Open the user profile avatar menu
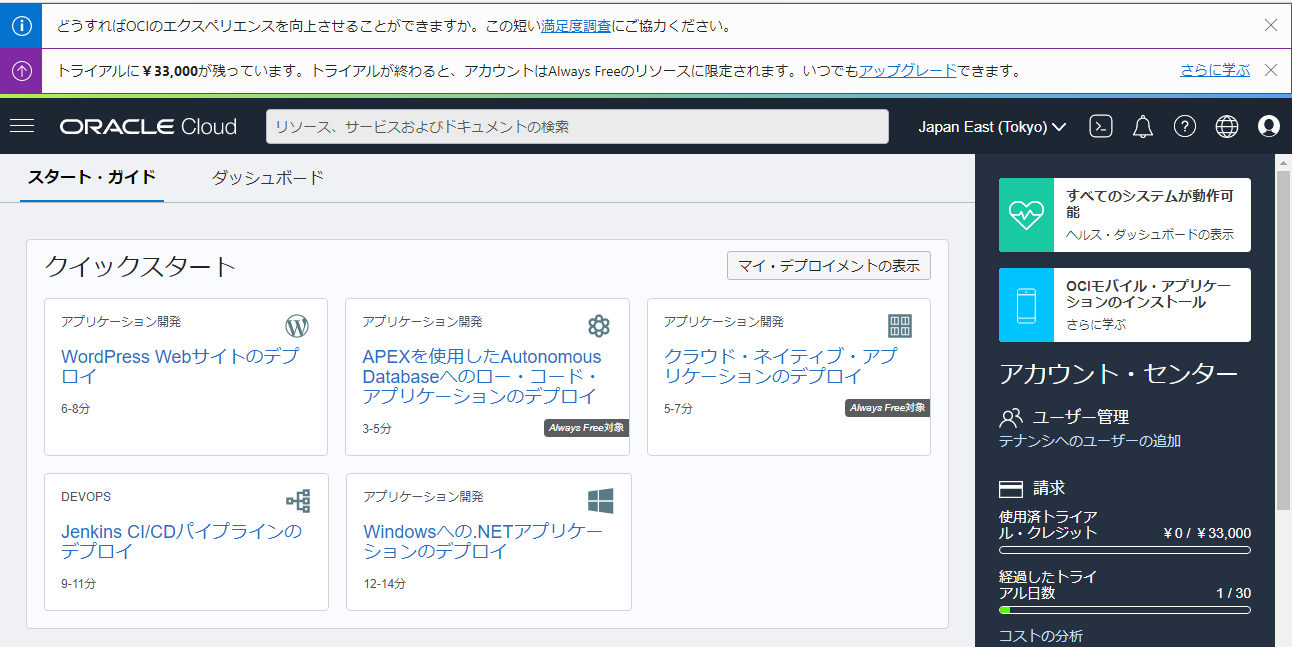1292x647 pixels. [1269, 126]
